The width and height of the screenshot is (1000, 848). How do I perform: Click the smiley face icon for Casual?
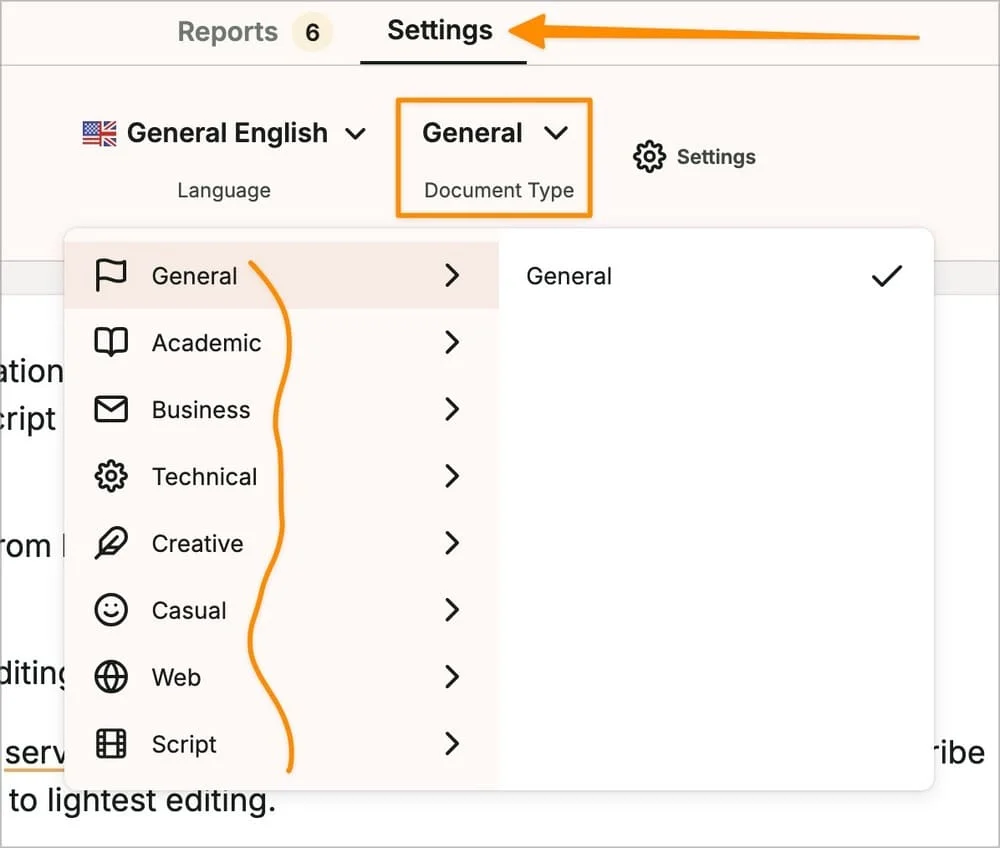[110, 610]
